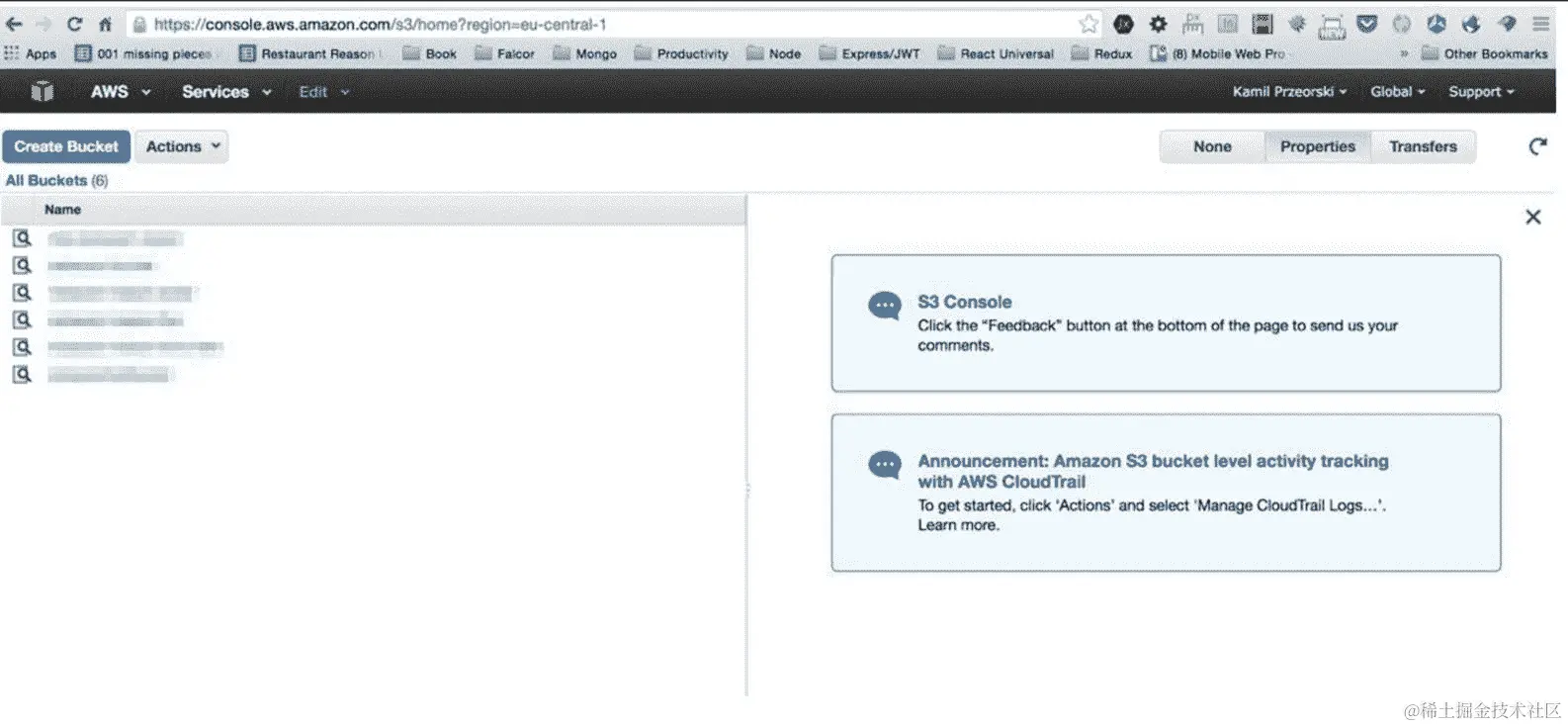The image size is (1568, 727).
Task: Reload the page with the browser refresh icon
Action: [x=74, y=24]
